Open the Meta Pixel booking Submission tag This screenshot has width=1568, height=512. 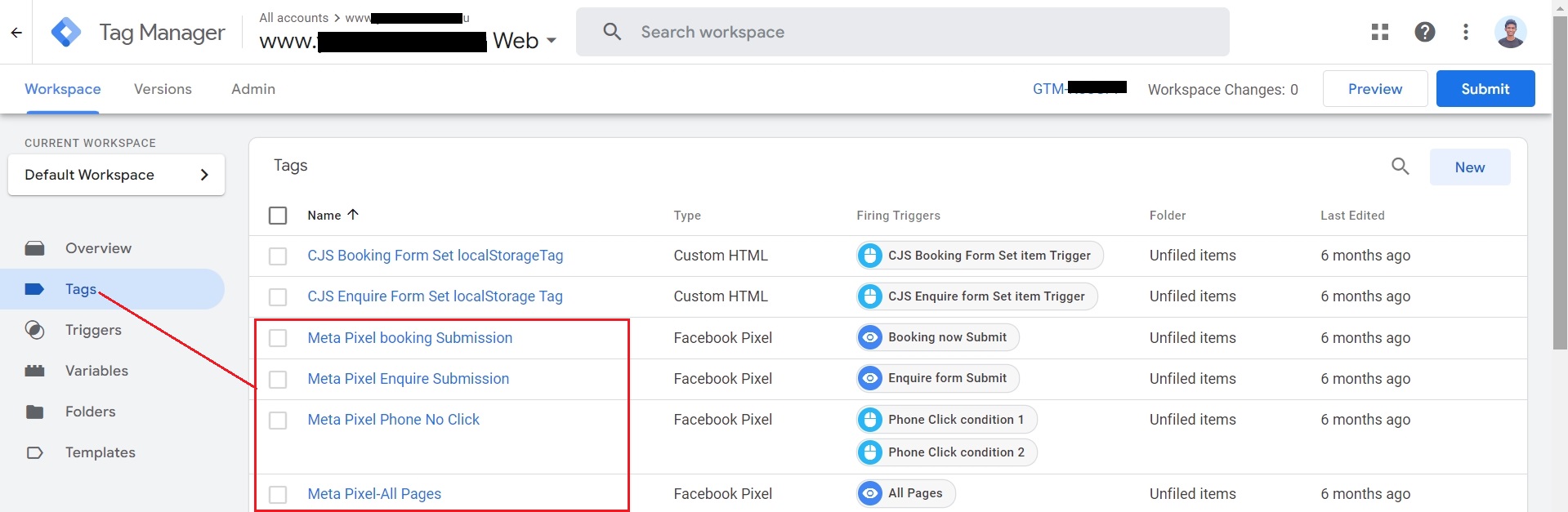(410, 338)
